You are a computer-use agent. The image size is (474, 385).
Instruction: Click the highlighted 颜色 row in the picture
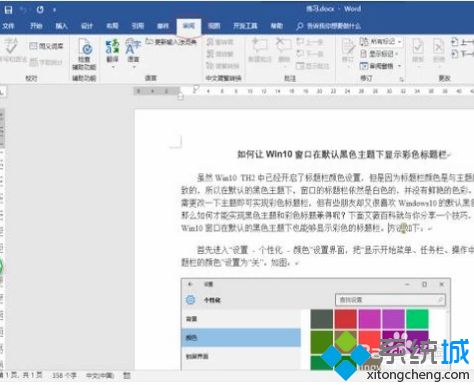coord(241,337)
